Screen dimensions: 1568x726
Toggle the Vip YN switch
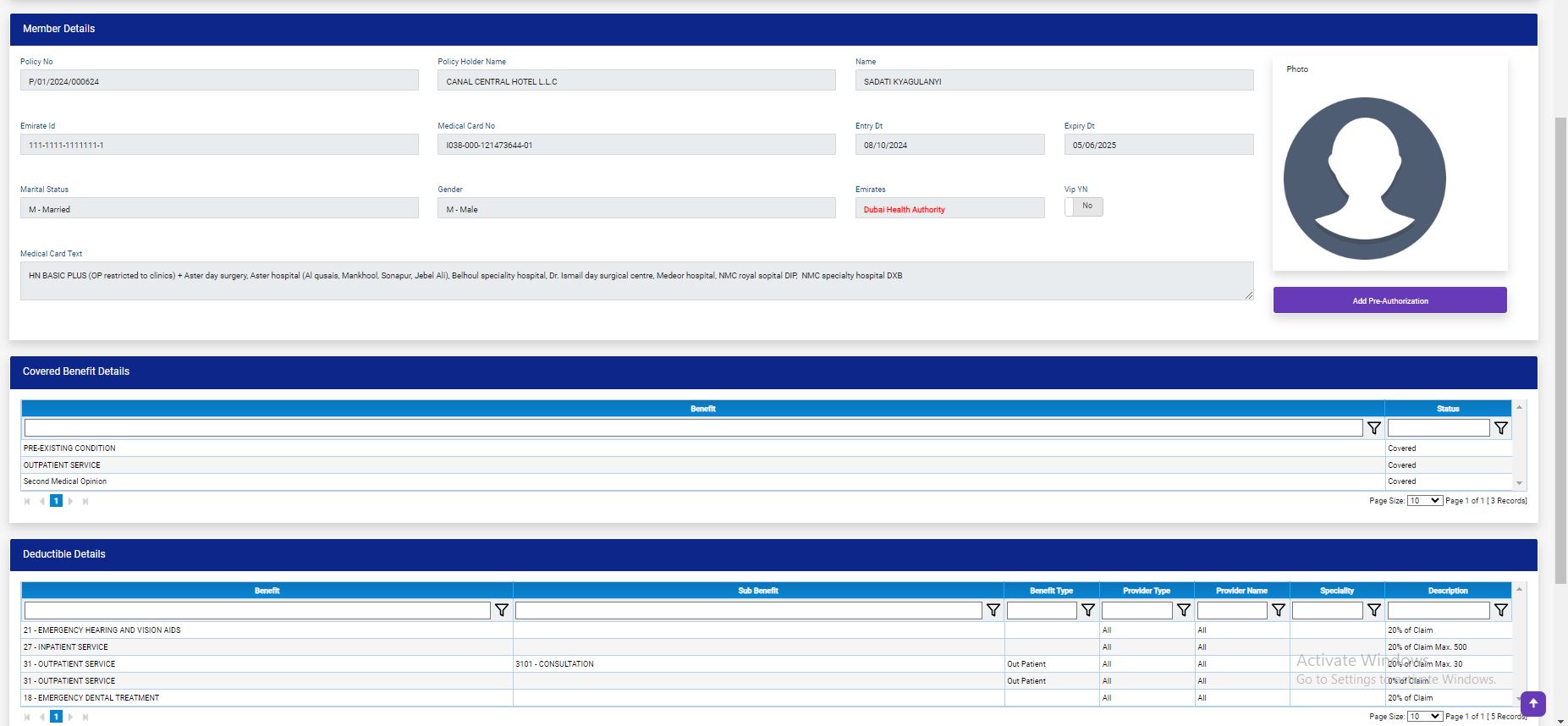(1083, 206)
